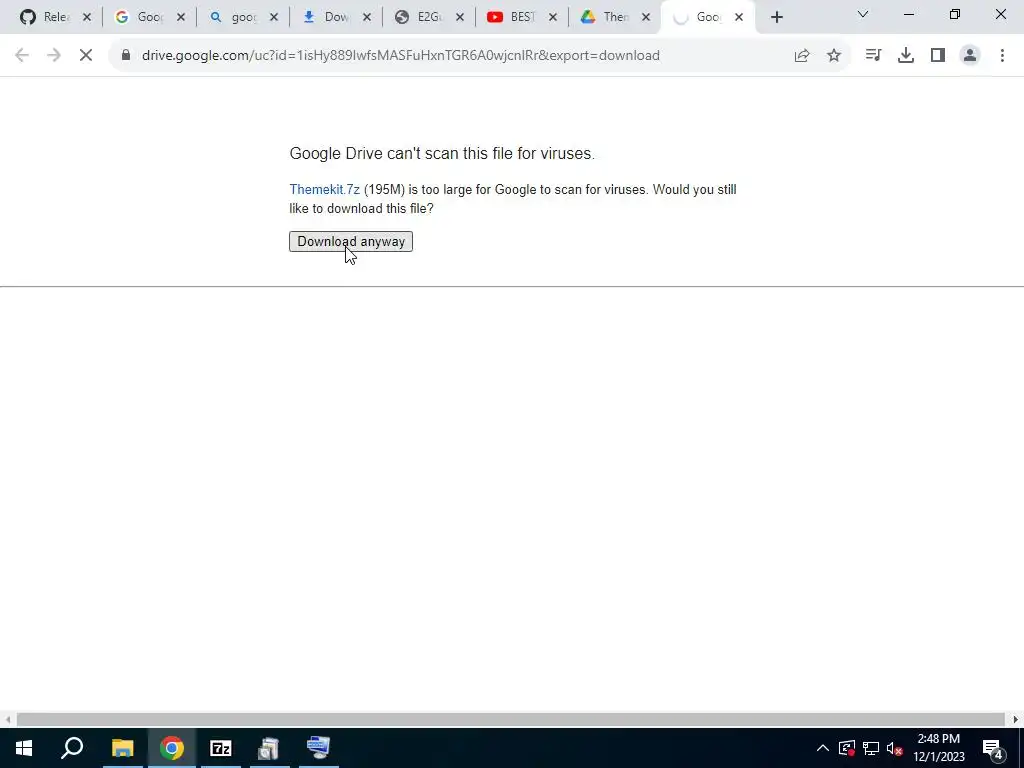Close the GitHub Releases tab
Screen dimensions: 1024x768
[x=87, y=17]
